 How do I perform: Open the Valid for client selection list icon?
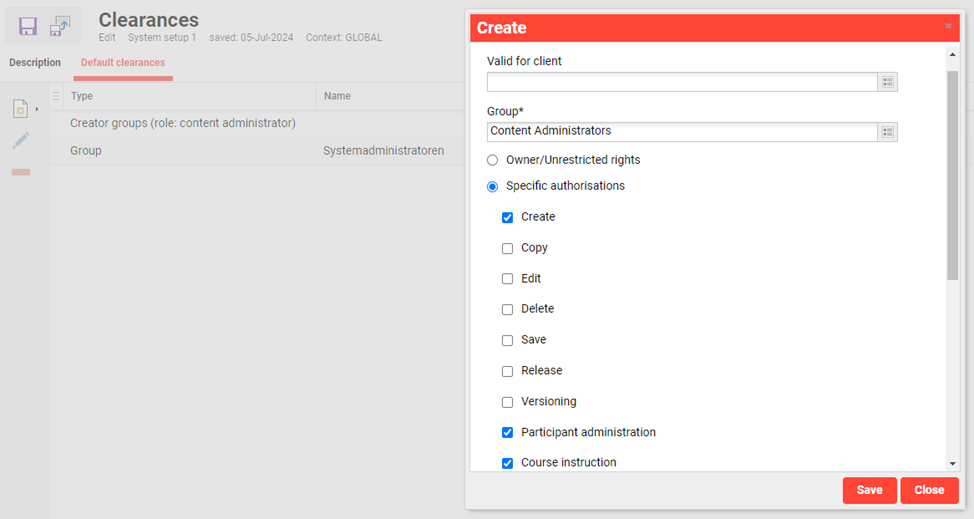click(x=887, y=82)
